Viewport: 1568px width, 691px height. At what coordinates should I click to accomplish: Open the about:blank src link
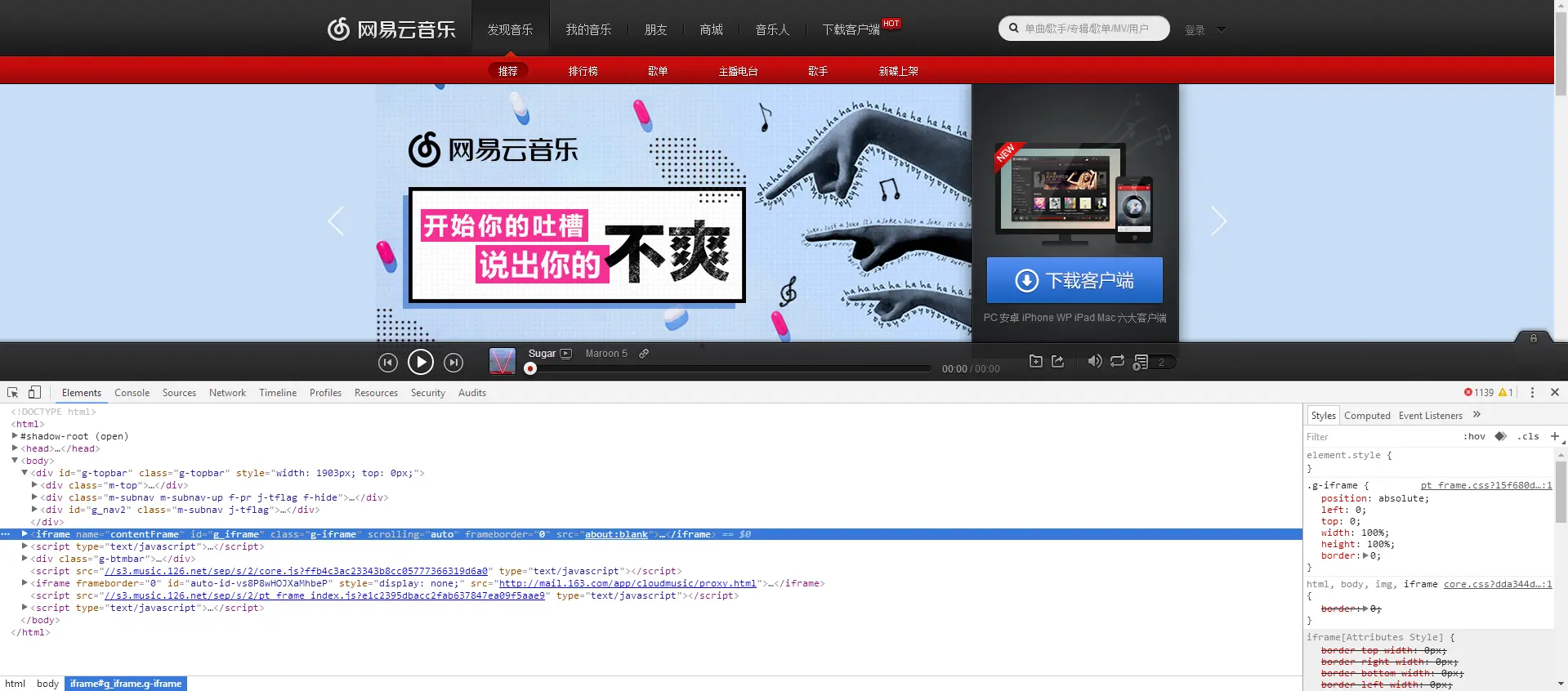click(616, 534)
